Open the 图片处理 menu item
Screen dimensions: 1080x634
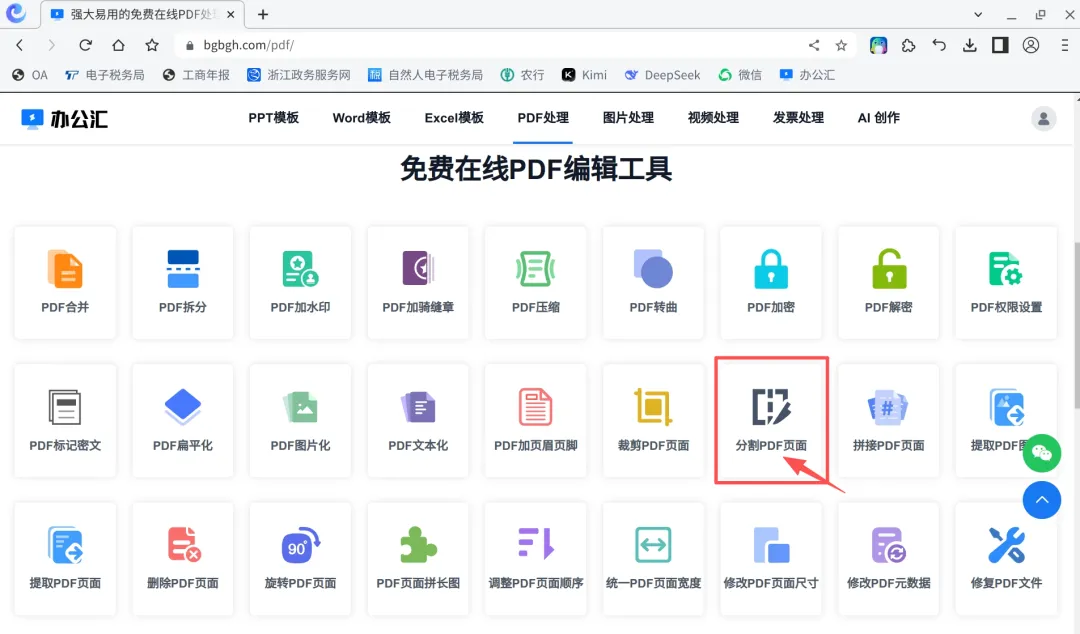pos(628,118)
